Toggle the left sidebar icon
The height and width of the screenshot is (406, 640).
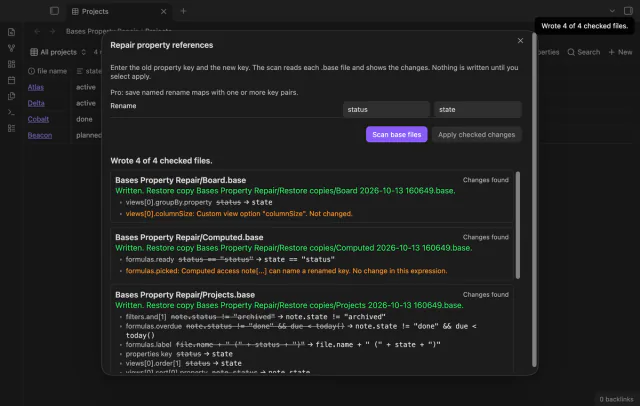coord(54,11)
